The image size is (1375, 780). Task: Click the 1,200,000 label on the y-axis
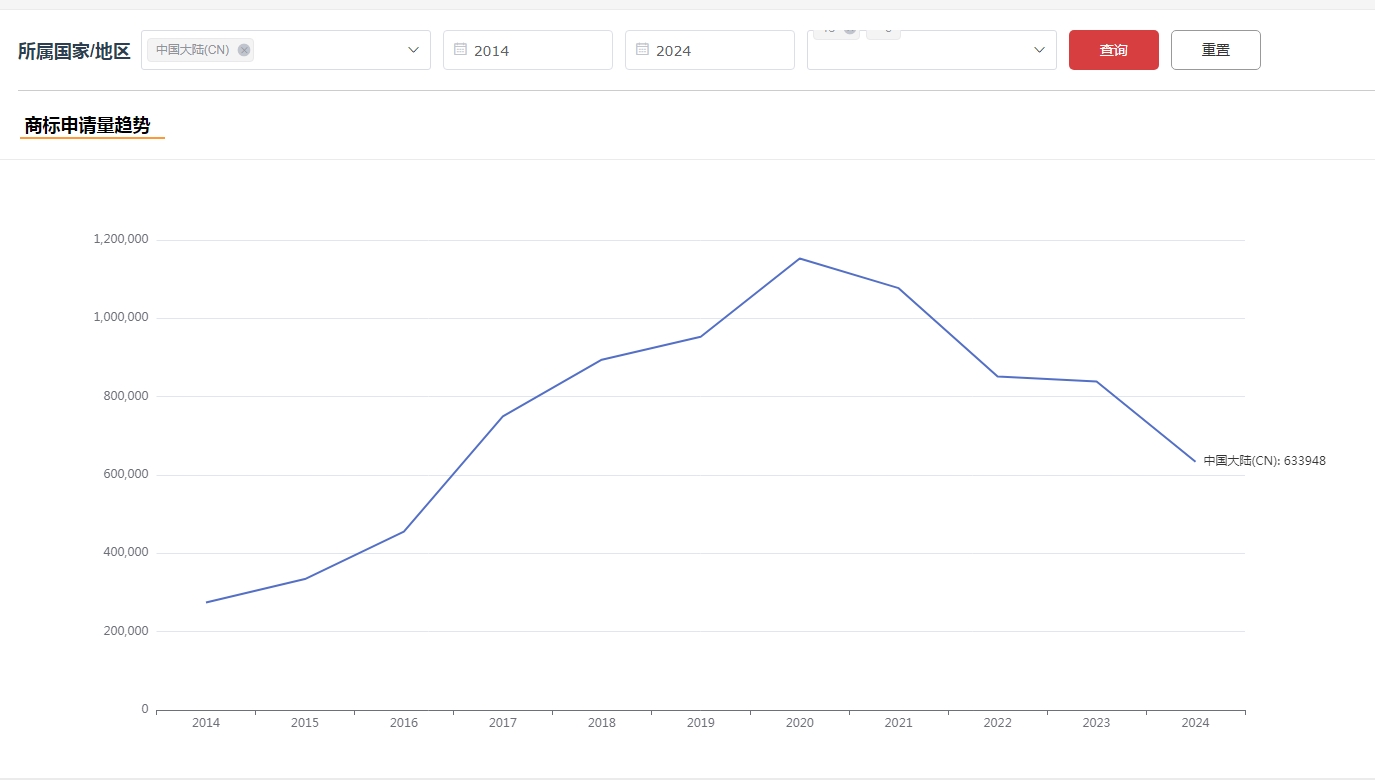pyautogui.click(x=120, y=239)
